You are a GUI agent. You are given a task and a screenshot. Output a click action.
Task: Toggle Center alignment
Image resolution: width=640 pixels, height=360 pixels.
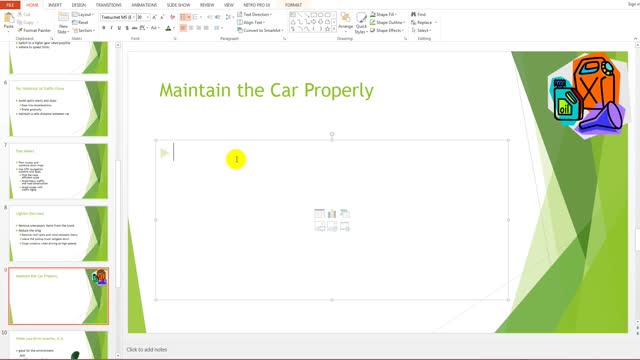click(191, 28)
